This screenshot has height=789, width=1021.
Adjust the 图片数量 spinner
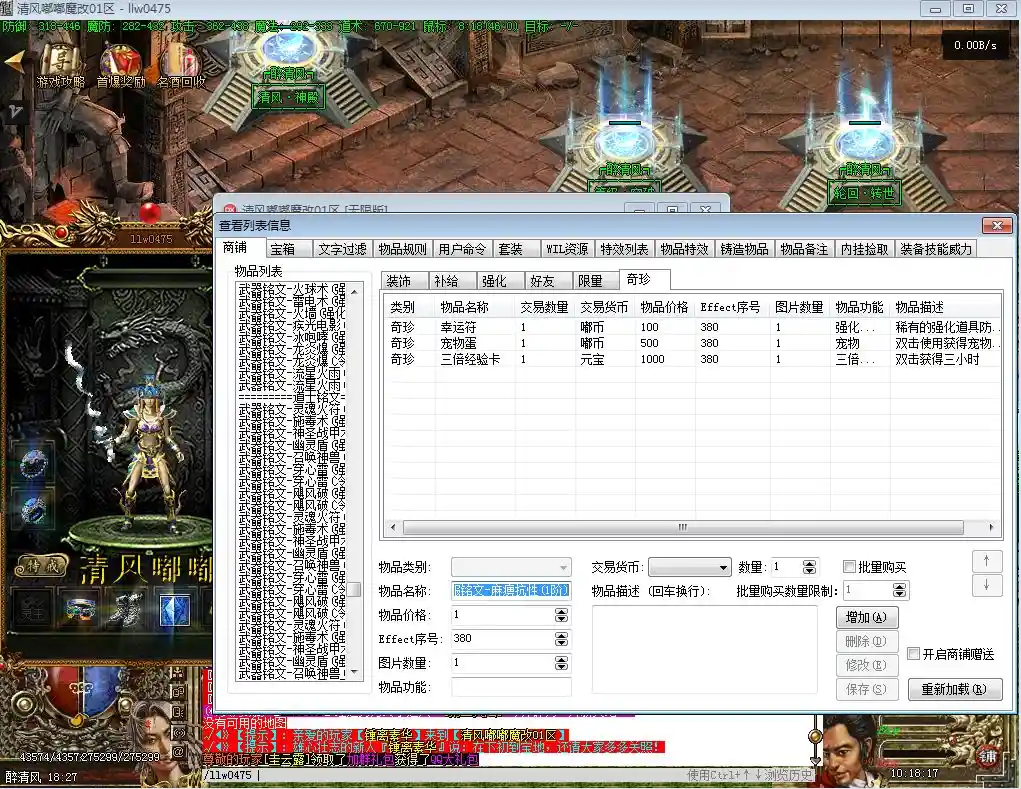click(x=561, y=663)
